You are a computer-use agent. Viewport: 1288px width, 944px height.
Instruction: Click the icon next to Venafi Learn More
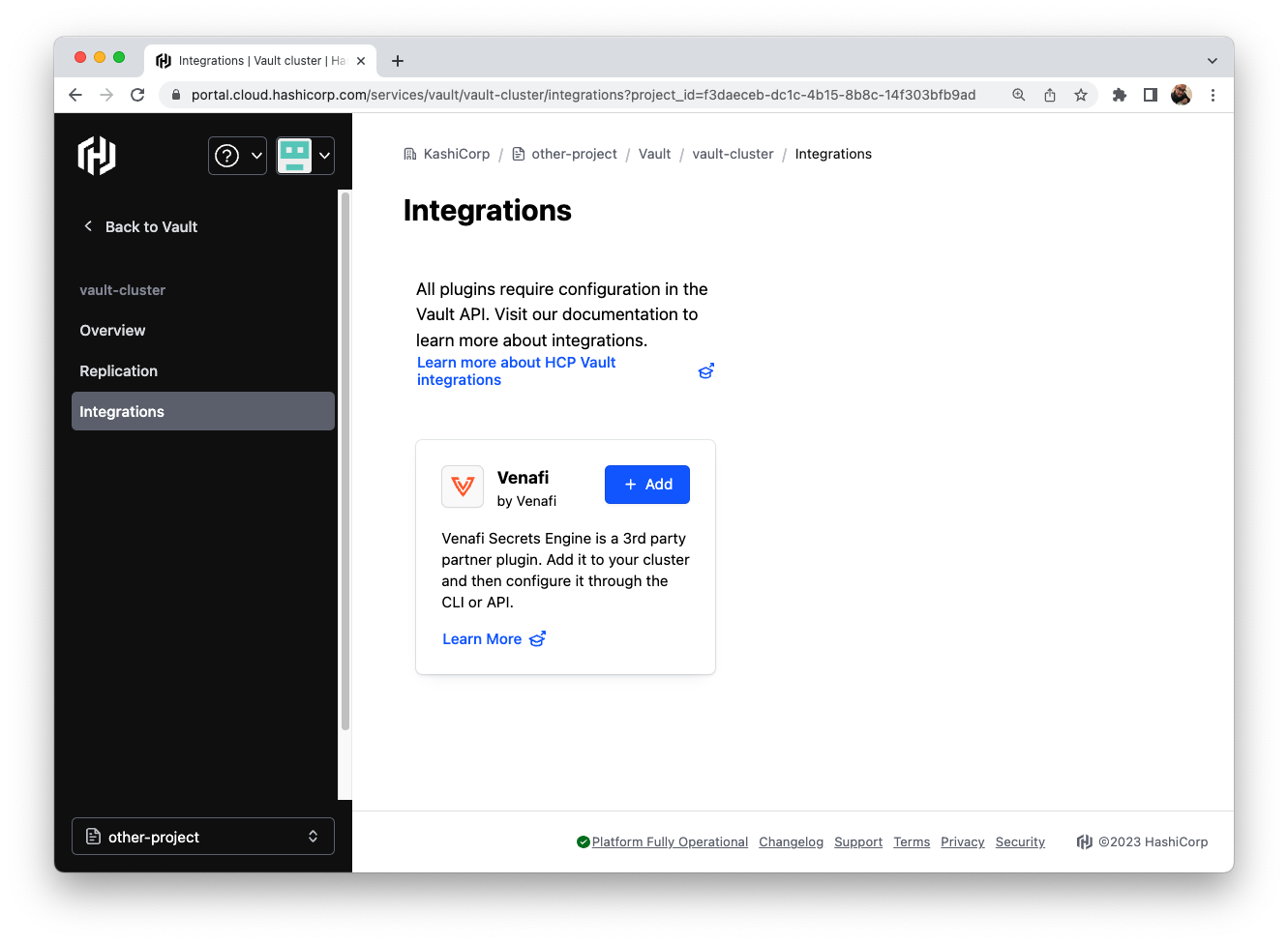pos(538,639)
